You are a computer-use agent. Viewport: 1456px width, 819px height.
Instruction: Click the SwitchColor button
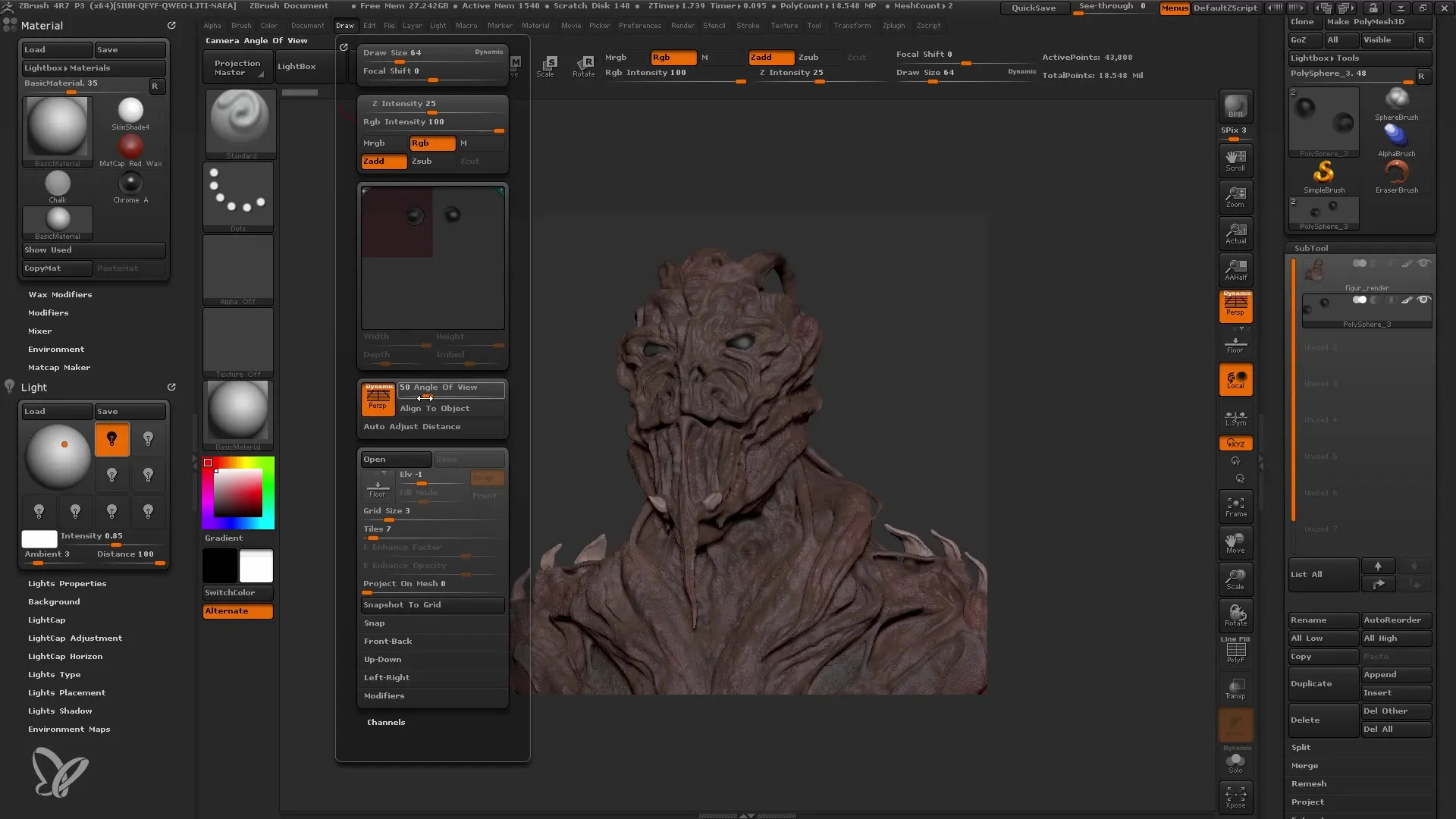pyautogui.click(x=238, y=593)
